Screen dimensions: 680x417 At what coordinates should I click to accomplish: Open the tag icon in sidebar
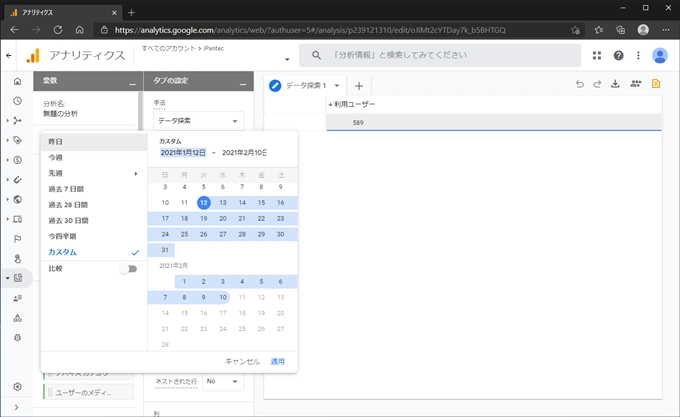click(17, 140)
